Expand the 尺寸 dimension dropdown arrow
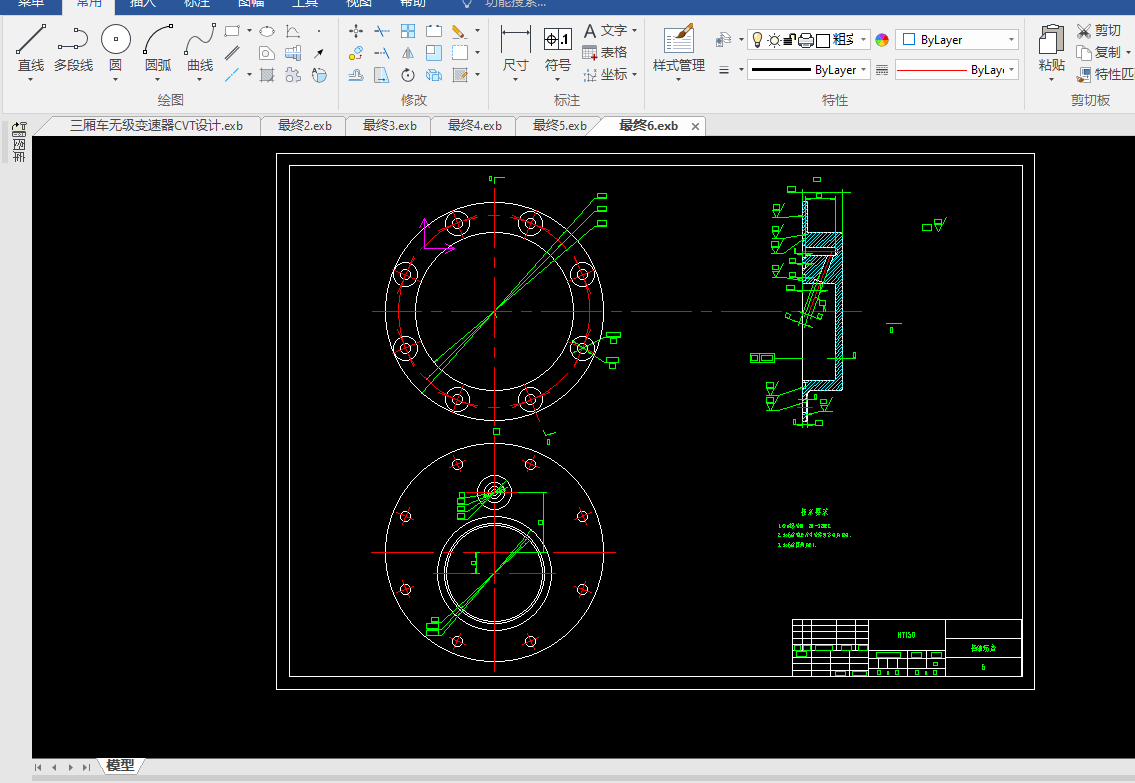 (515, 79)
